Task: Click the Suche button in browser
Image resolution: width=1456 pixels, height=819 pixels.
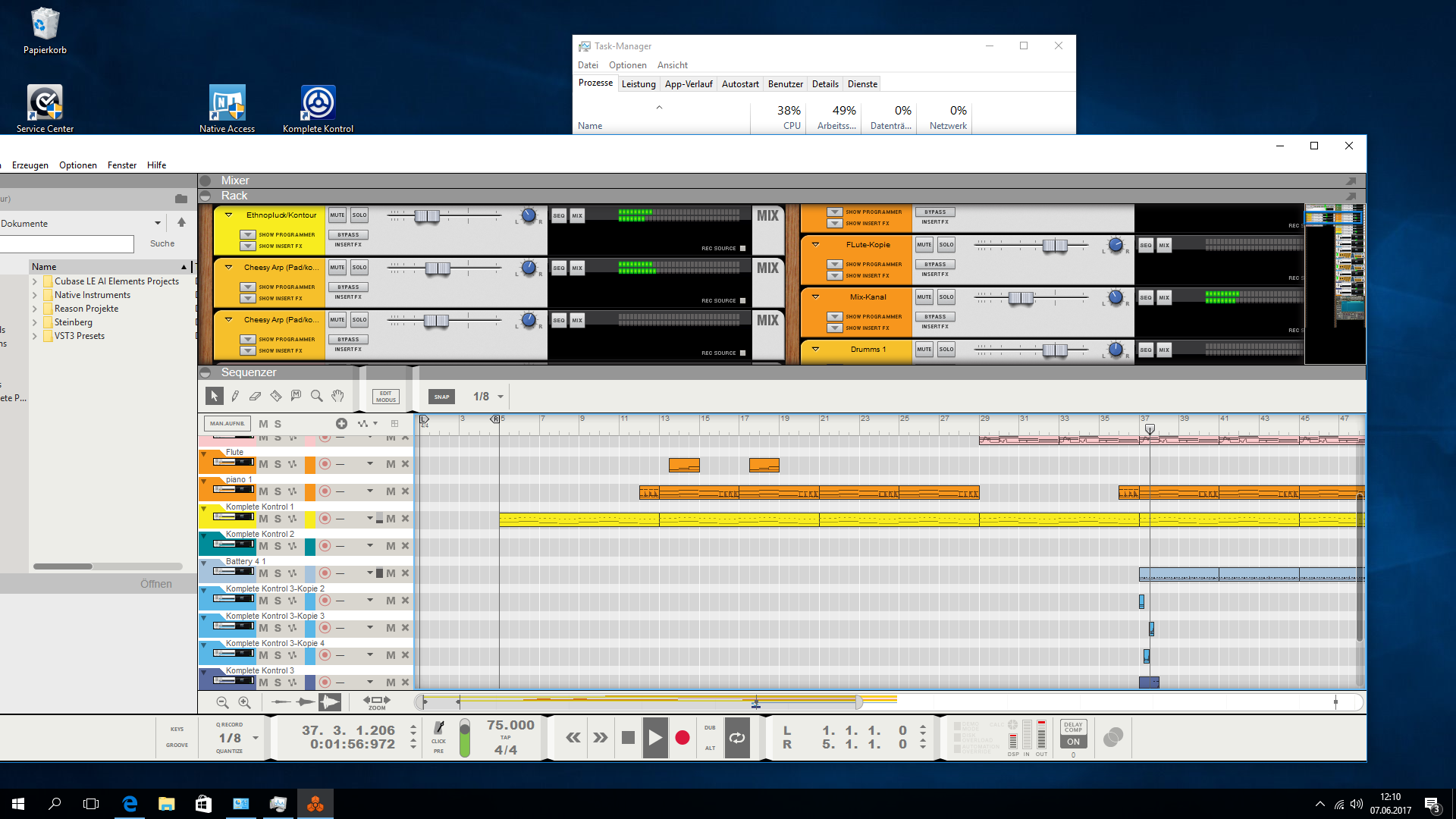Action: [162, 243]
